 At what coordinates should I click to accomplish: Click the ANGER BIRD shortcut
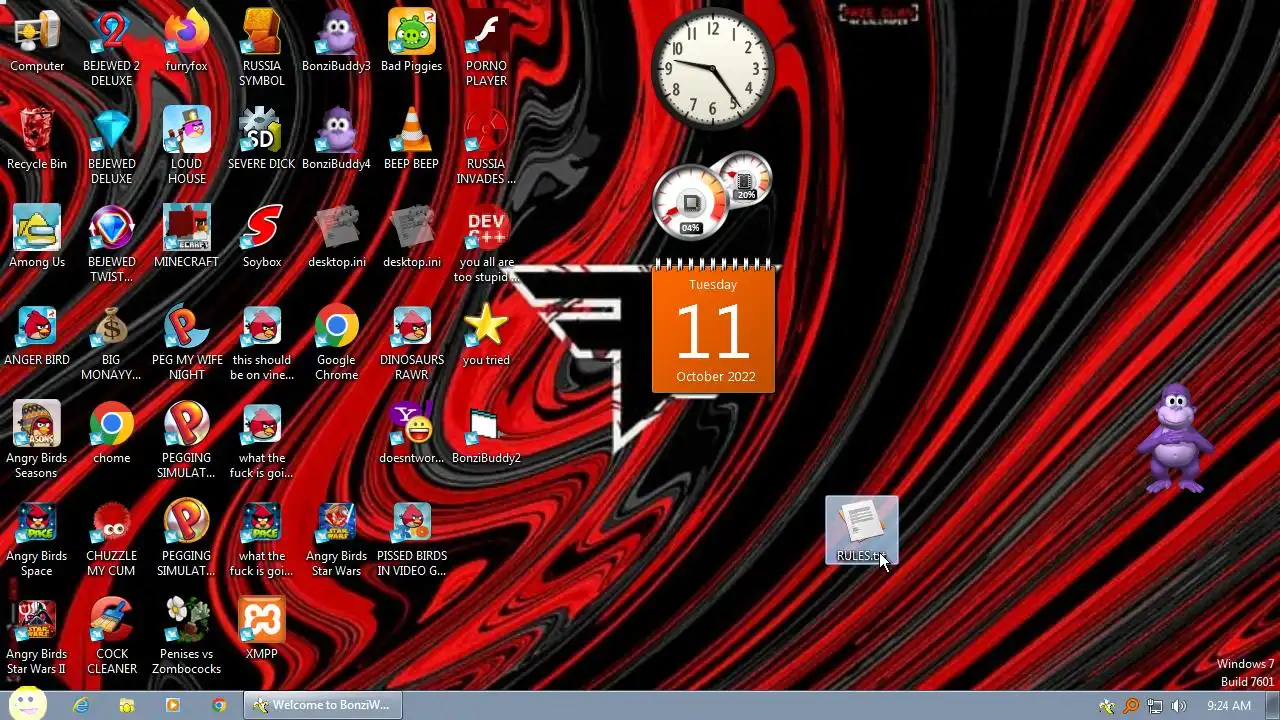coord(37,335)
